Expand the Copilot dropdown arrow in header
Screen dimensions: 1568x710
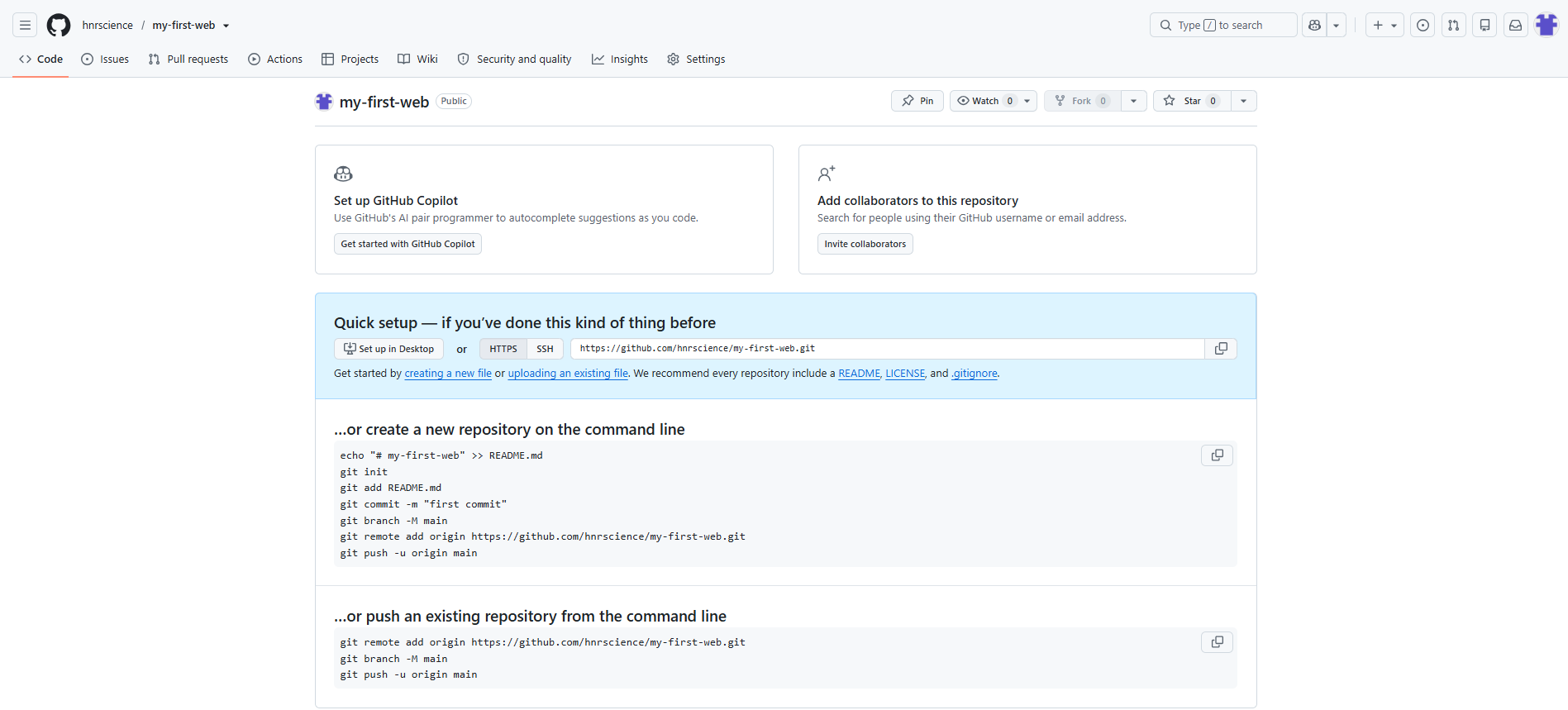pos(1336,25)
